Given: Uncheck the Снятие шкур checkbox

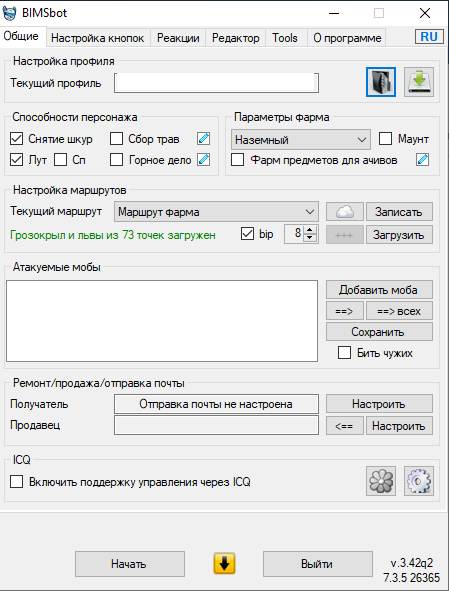Looking at the screenshot, I should coord(16,139).
